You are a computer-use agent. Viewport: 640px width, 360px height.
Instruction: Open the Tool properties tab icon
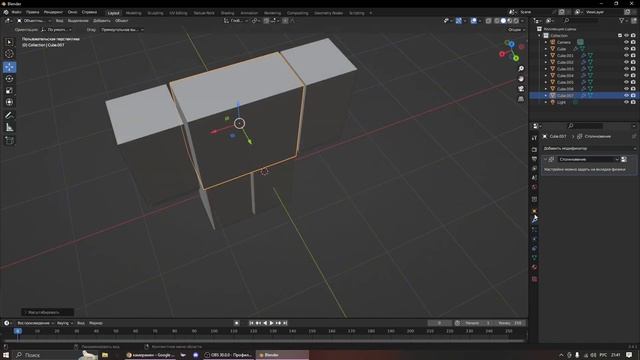(x=534, y=138)
